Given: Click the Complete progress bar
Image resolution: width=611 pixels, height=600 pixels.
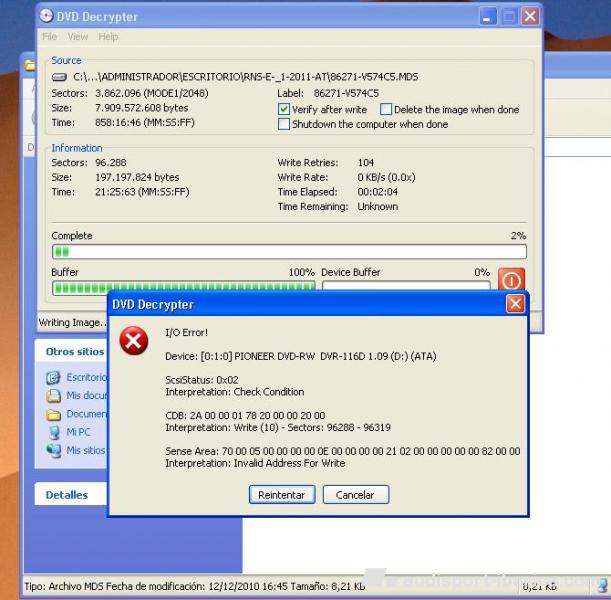Looking at the screenshot, I should (x=289, y=252).
